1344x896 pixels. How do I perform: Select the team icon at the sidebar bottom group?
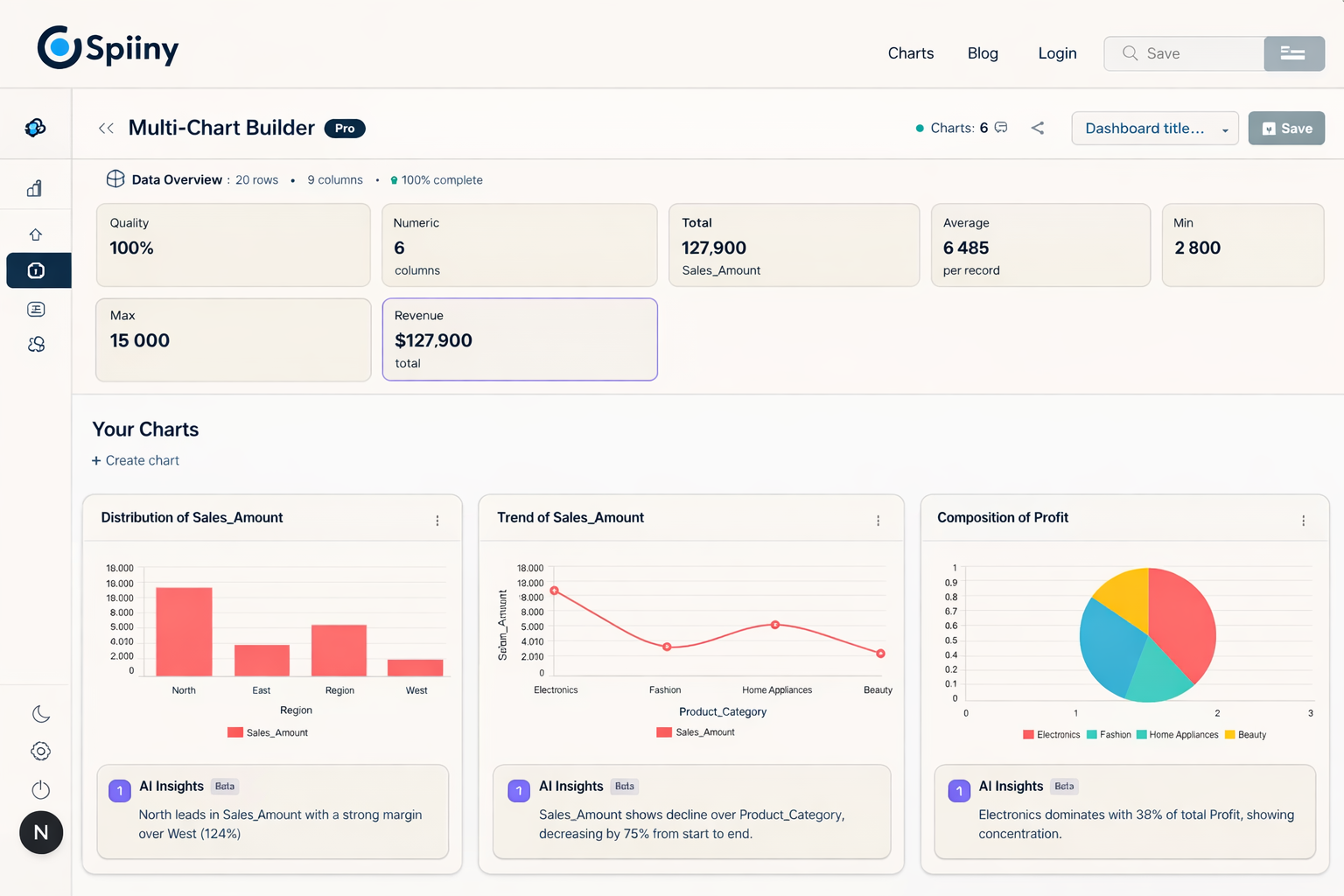[35, 344]
